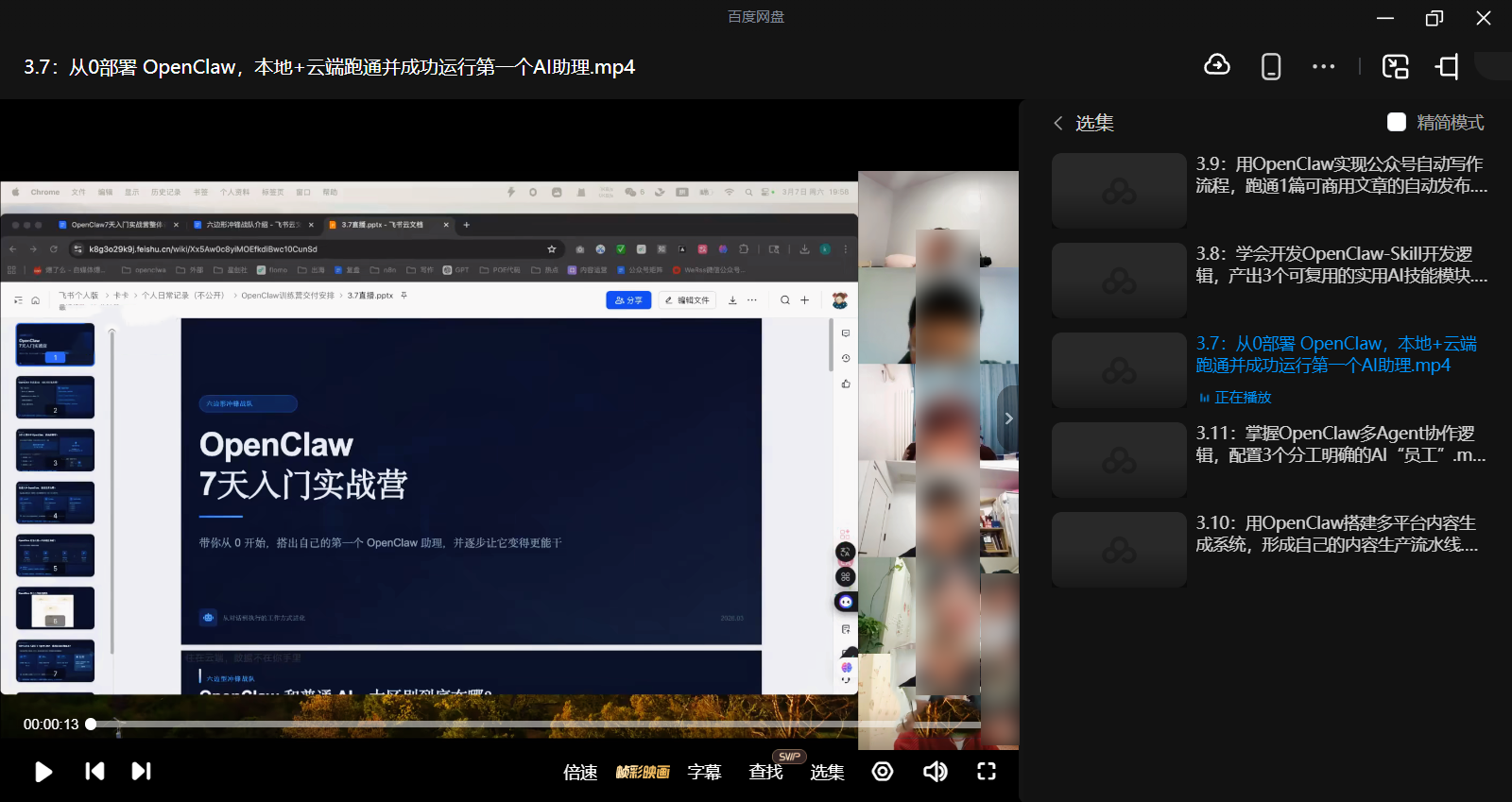Open the 帧彩映画 quality option
Image resolution: width=1512 pixels, height=802 pixels.
643,773
